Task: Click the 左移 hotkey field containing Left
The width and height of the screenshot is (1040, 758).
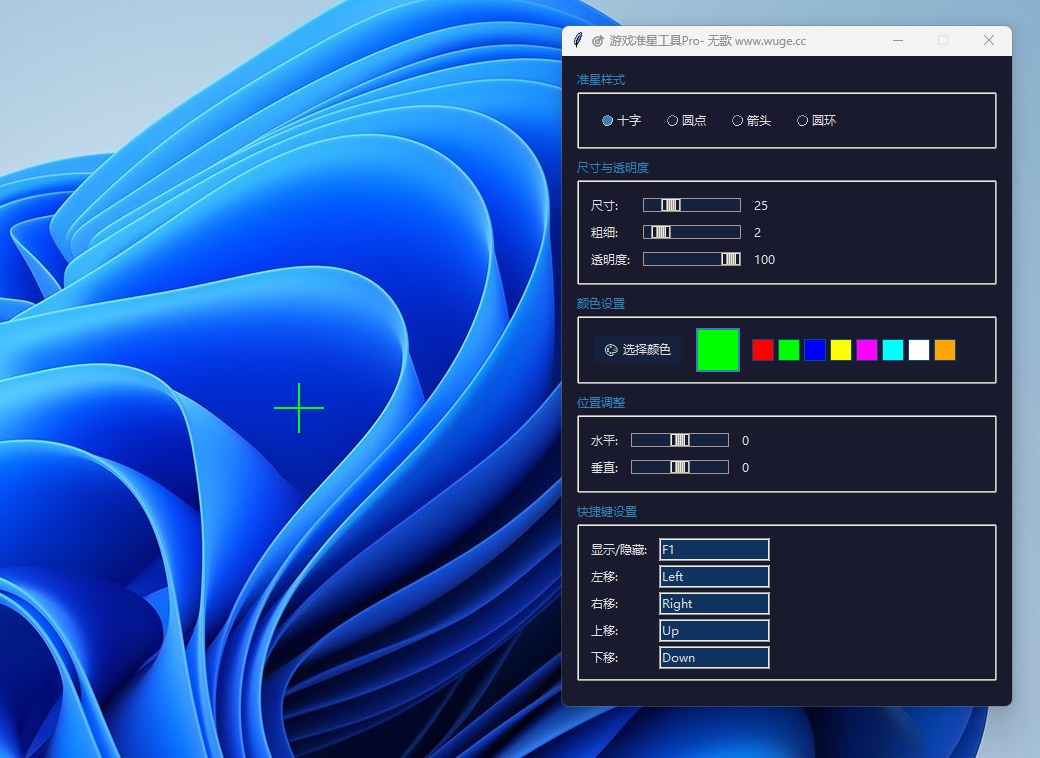Action: click(714, 577)
